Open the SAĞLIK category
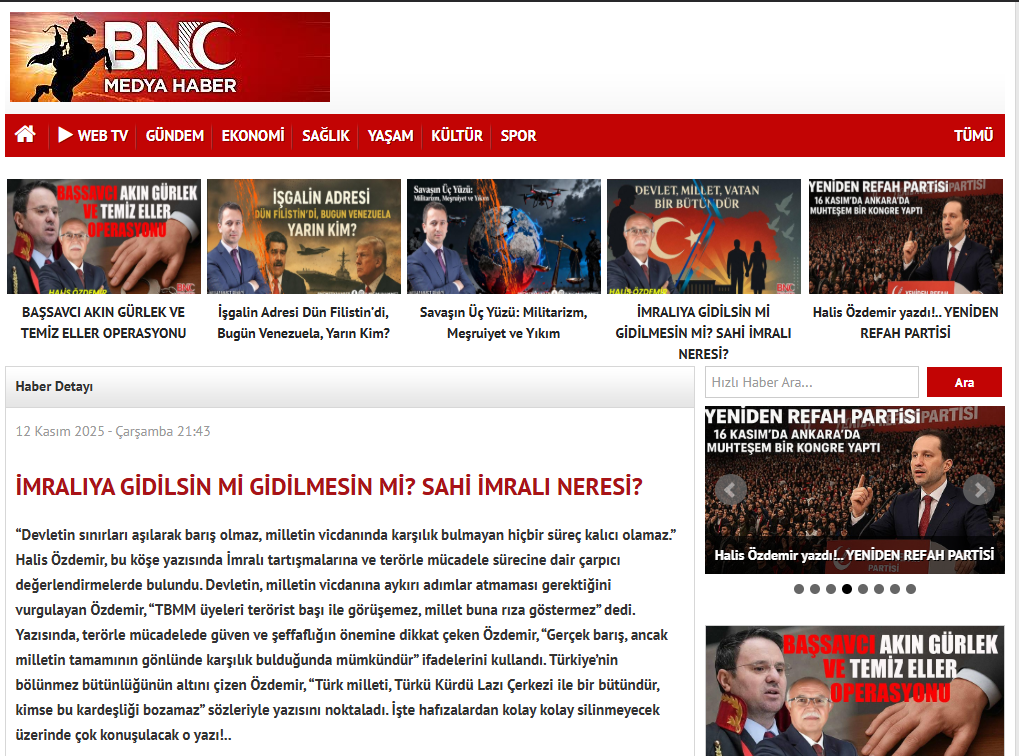This screenshot has width=1019, height=756. tap(326, 135)
